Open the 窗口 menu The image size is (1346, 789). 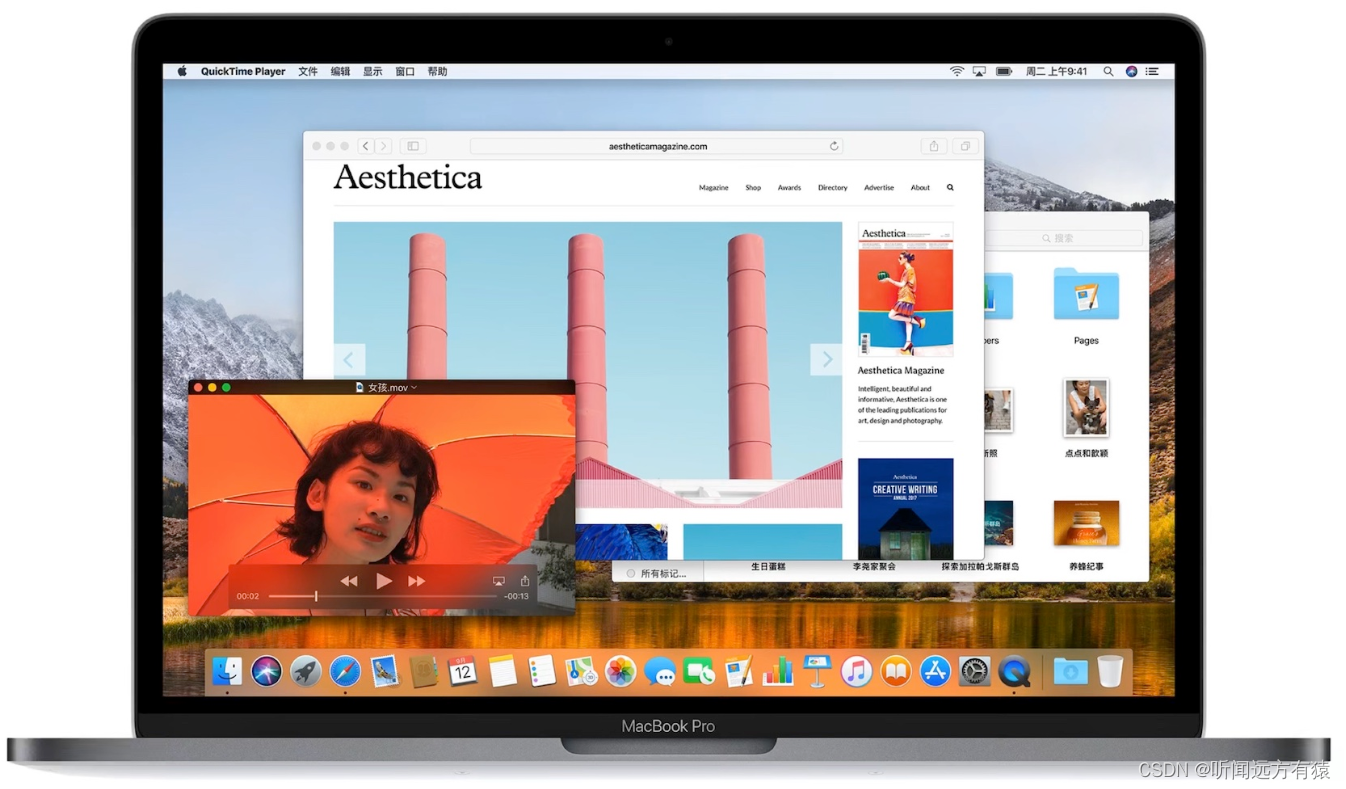coord(405,72)
